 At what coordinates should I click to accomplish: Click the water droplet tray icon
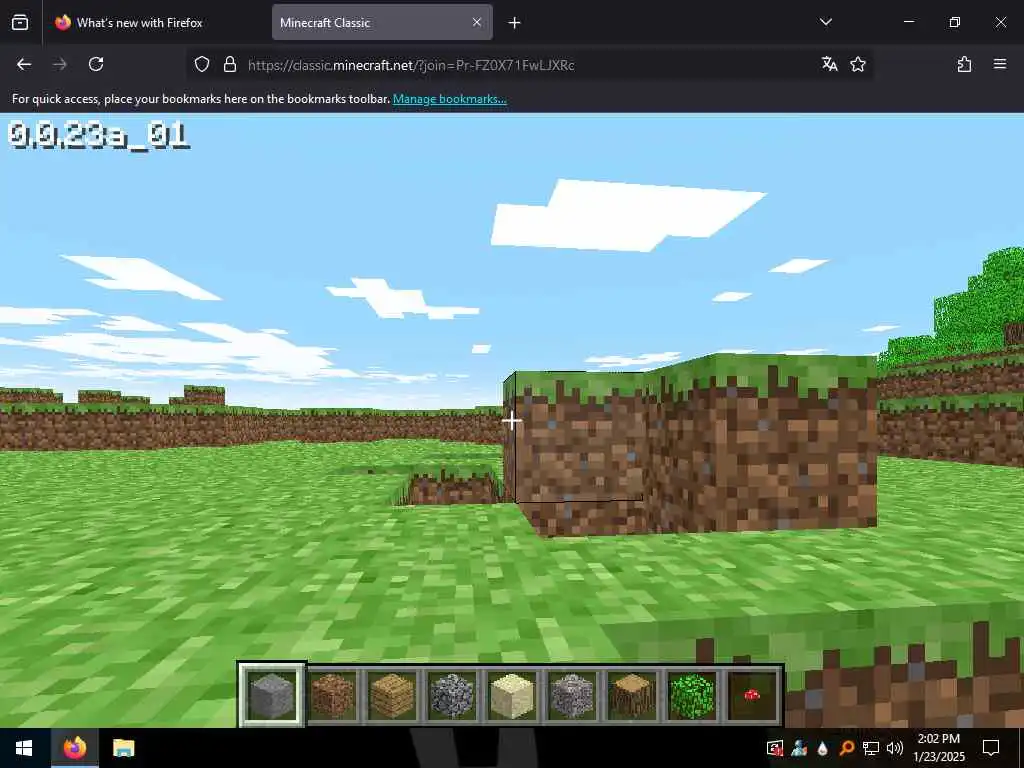(x=822, y=748)
